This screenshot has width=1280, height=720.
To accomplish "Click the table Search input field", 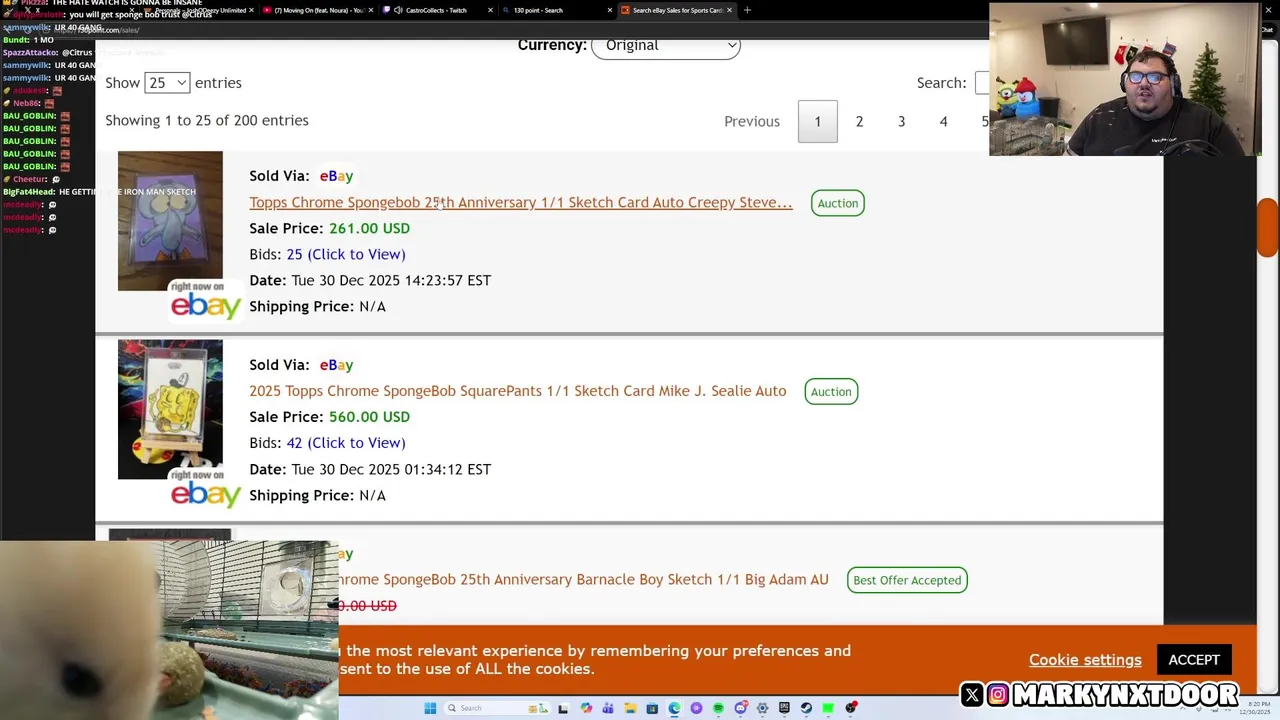I will click(x=982, y=83).
